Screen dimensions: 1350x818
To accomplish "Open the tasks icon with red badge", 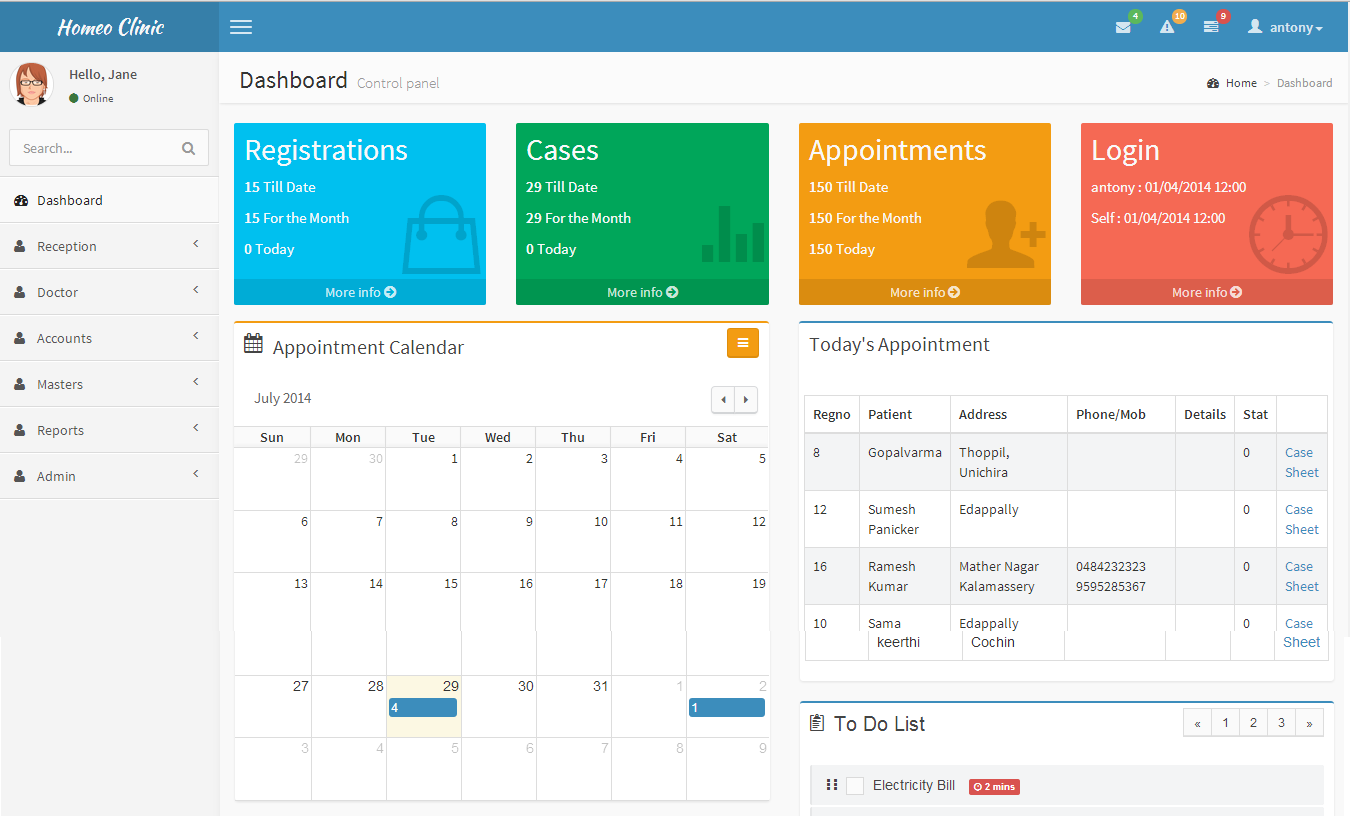I will [x=1211, y=27].
